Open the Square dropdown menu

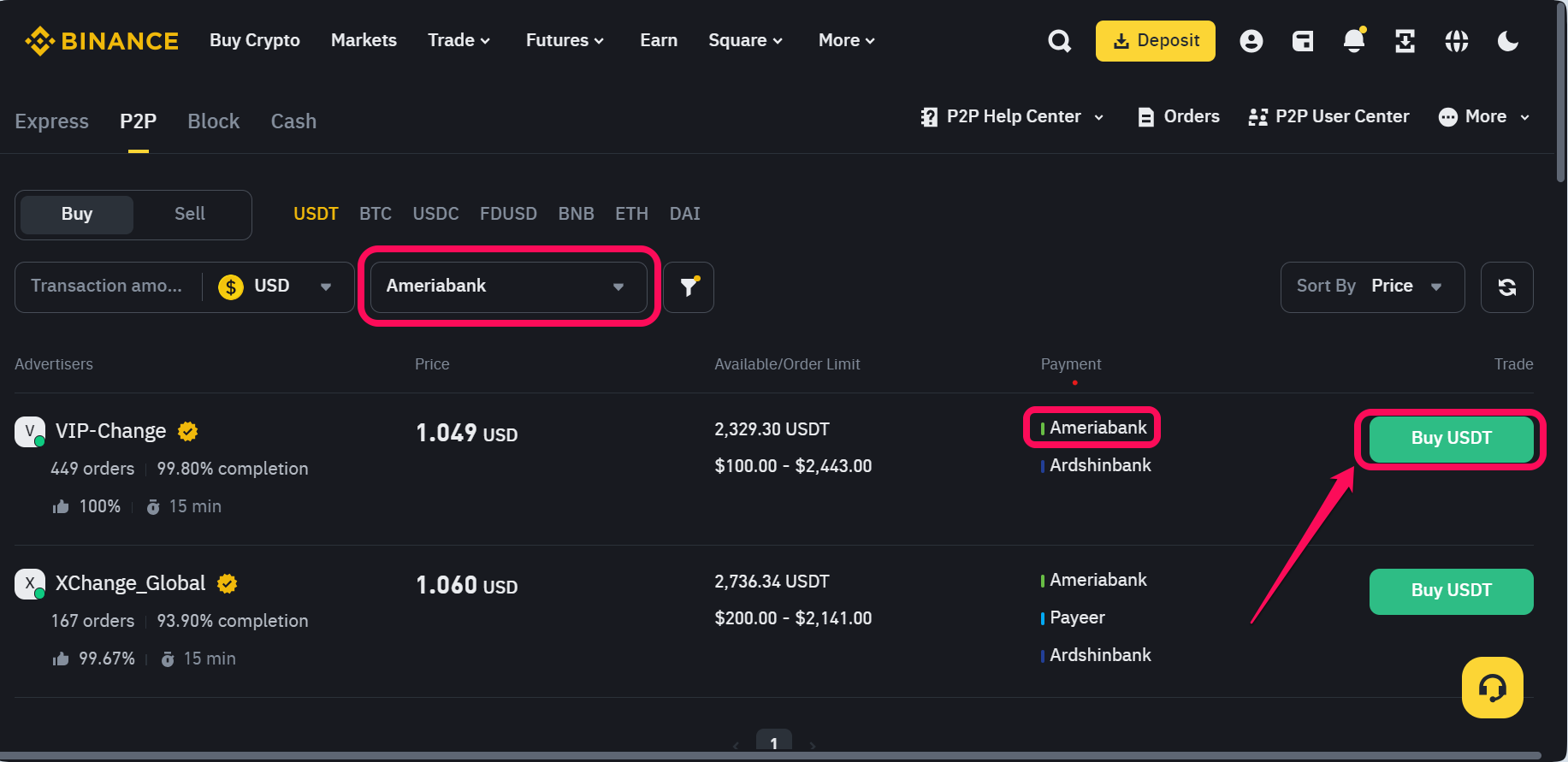745,40
